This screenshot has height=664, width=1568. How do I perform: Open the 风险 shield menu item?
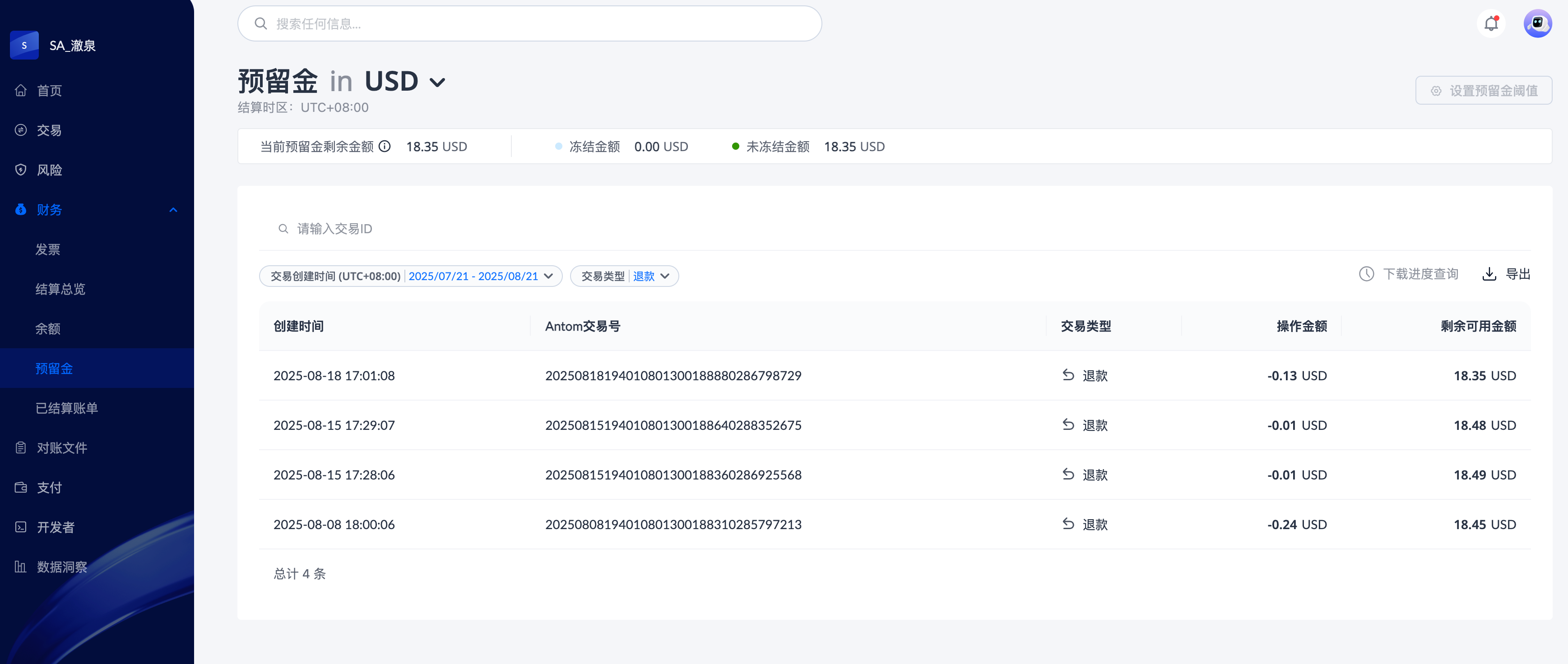[49, 170]
